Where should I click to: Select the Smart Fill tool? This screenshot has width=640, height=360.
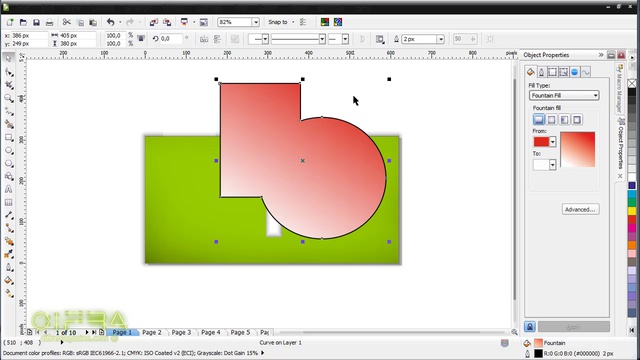(x=9, y=124)
